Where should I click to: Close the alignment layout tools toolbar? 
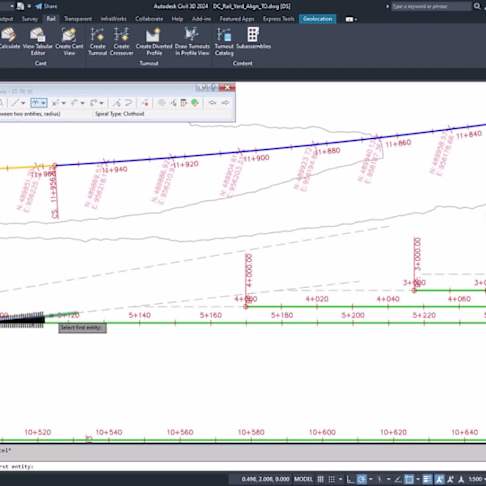[x=228, y=87]
